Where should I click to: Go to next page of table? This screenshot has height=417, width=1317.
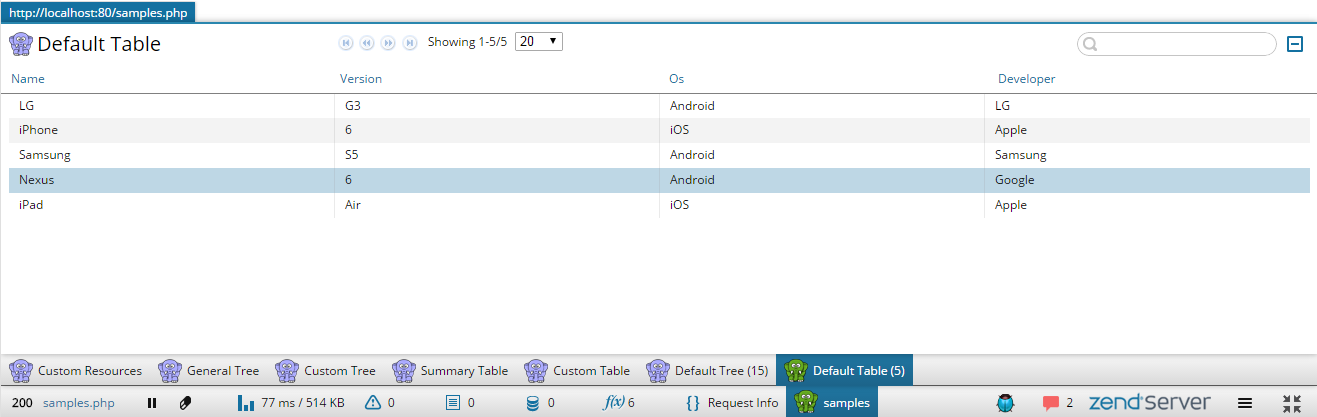click(388, 43)
